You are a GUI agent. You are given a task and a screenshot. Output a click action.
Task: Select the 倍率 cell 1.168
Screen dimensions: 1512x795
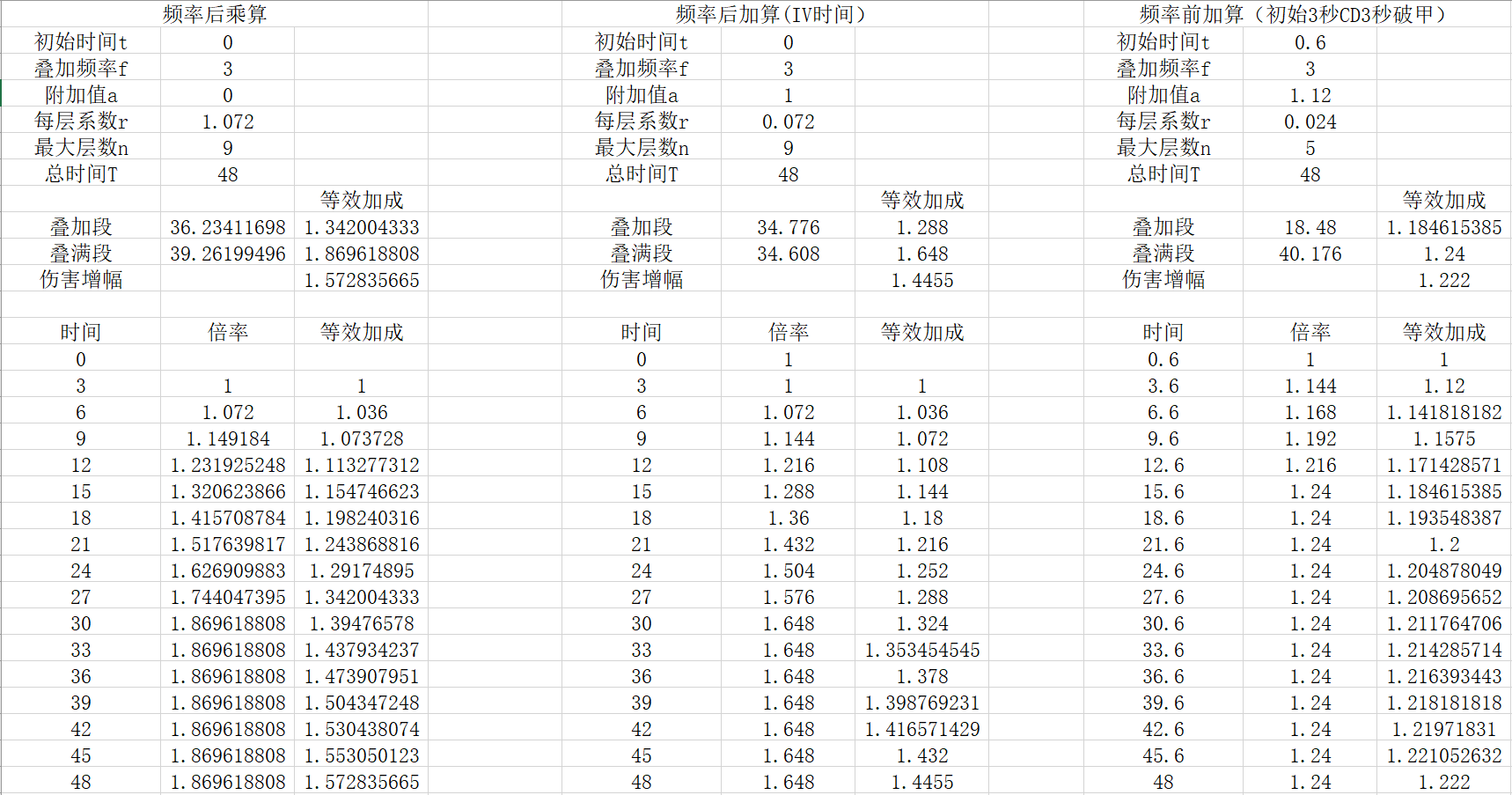click(1310, 412)
